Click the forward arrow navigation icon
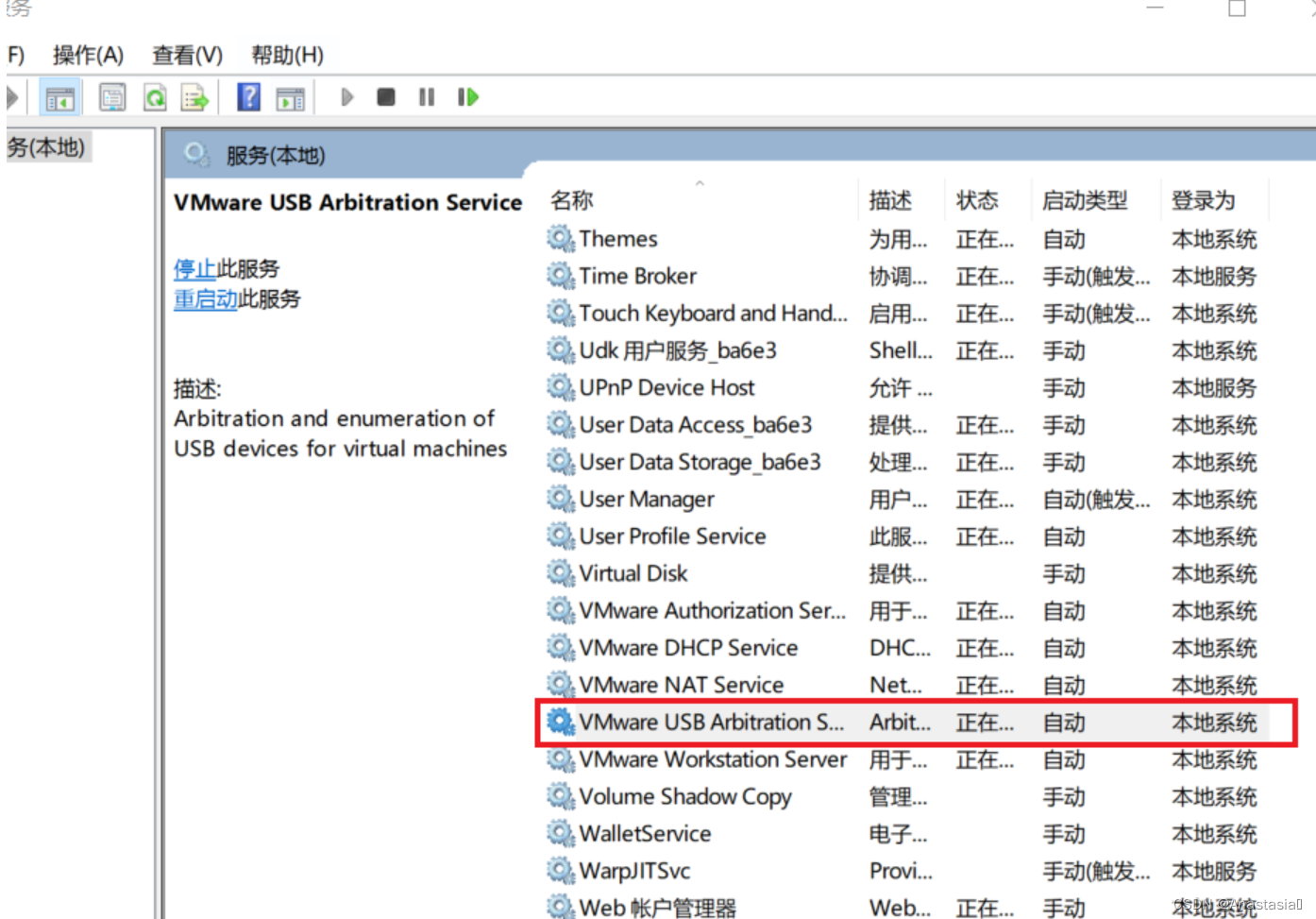This screenshot has width=1316, height=919. pos(12,97)
